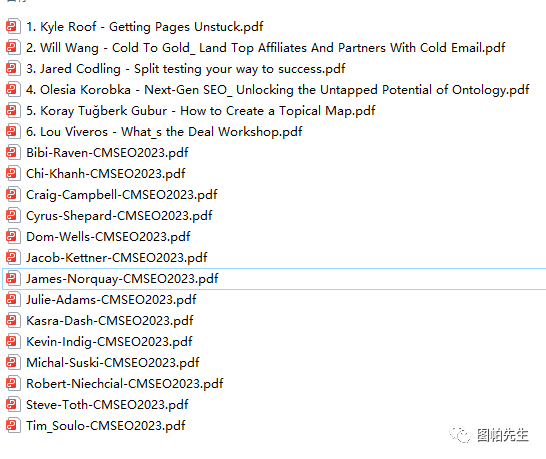Viewport: 546px width, 459px height.
Task: Click PDF icon beside Koray Tuğberk Gubur file
Action: tap(13, 110)
